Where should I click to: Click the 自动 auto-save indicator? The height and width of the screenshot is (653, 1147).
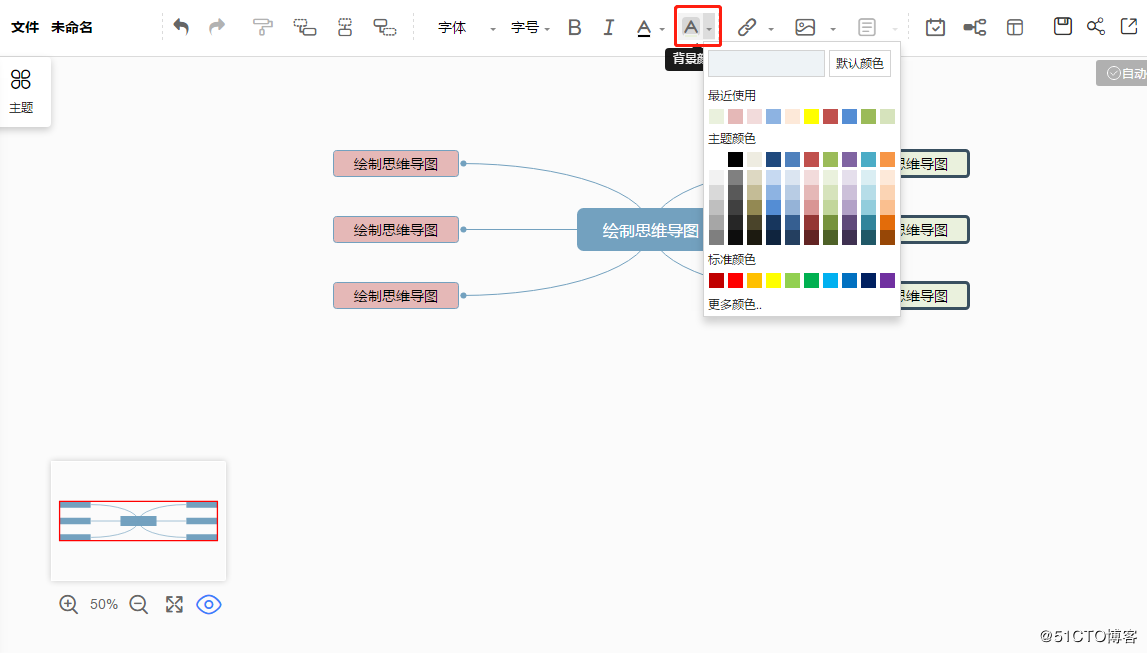[x=1121, y=73]
